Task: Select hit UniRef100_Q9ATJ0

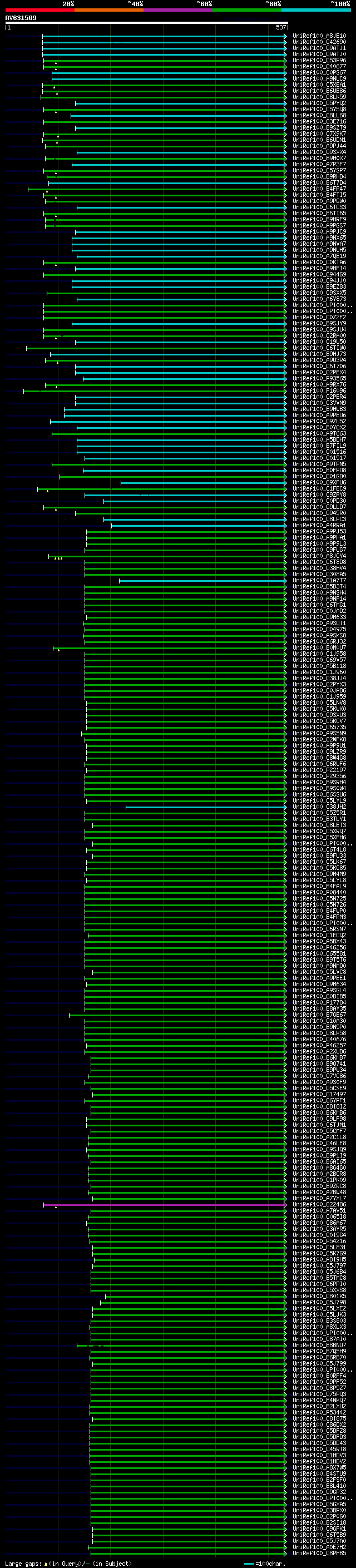Action: (x=319, y=54)
